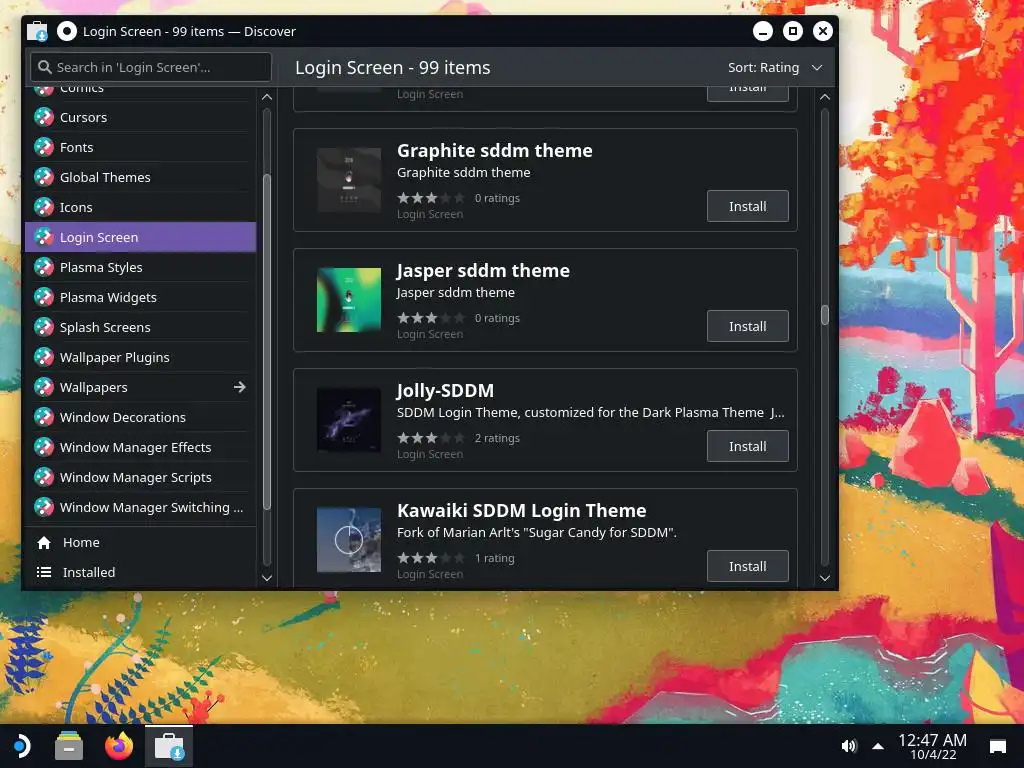Click the Icons category icon
1024x768 pixels.
click(44, 208)
